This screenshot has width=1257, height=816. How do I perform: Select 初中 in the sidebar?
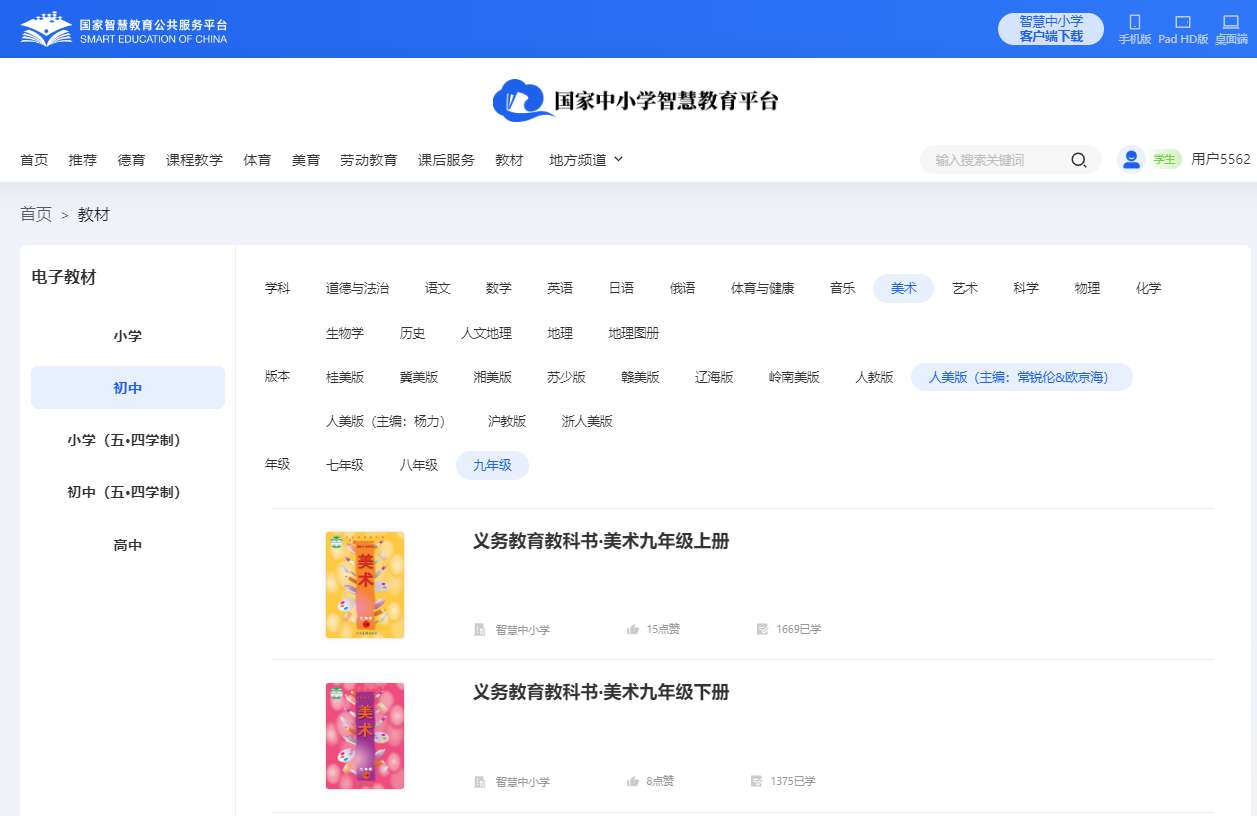(x=128, y=388)
